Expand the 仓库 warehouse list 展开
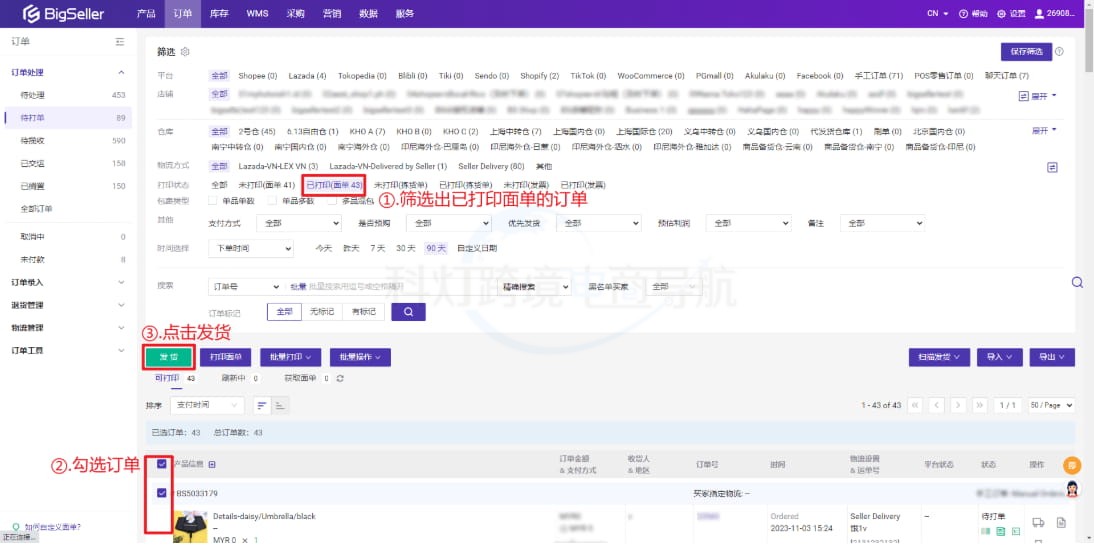This screenshot has width=1094, height=550. [x=1044, y=131]
